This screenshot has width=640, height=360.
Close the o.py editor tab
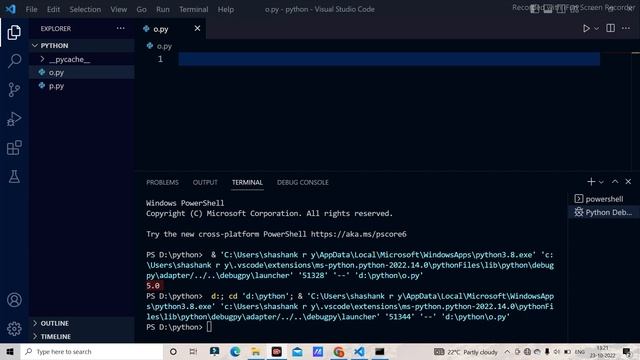197,28
